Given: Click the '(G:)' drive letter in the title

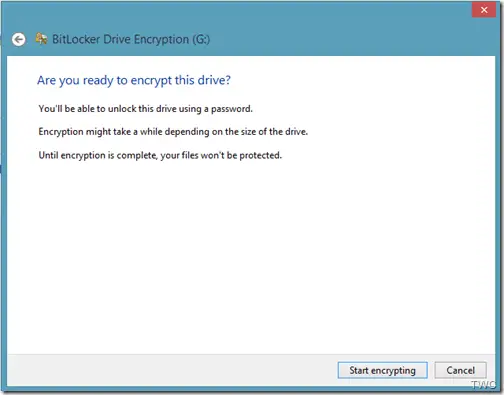Looking at the screenshot, I should click(201, 39).
